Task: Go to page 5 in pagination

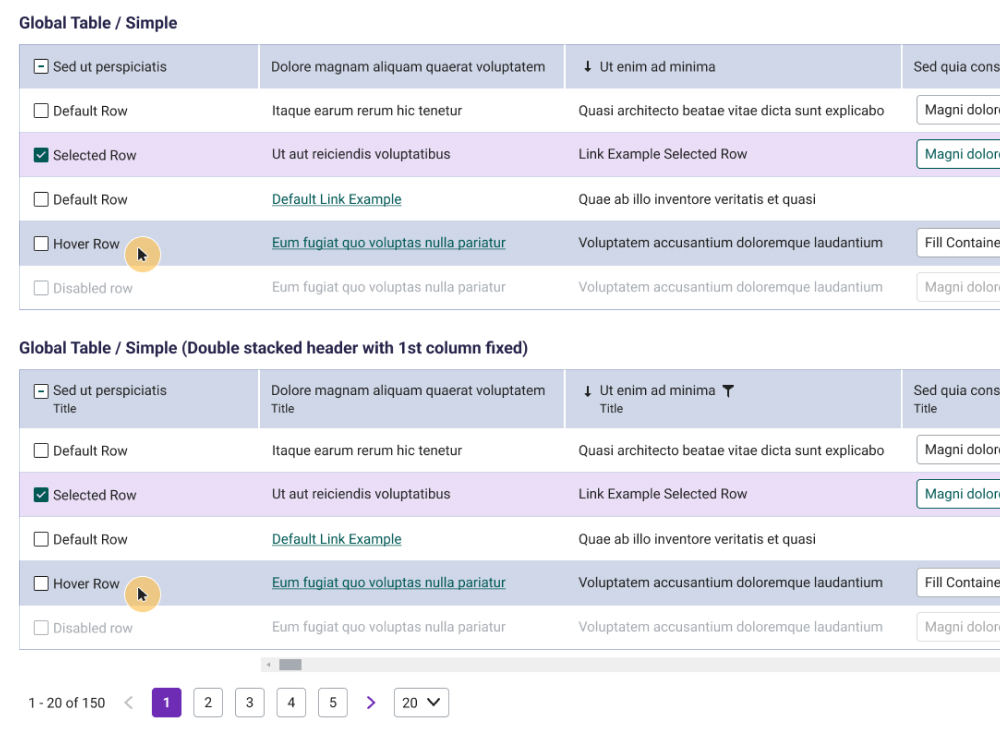Action: 332,703
